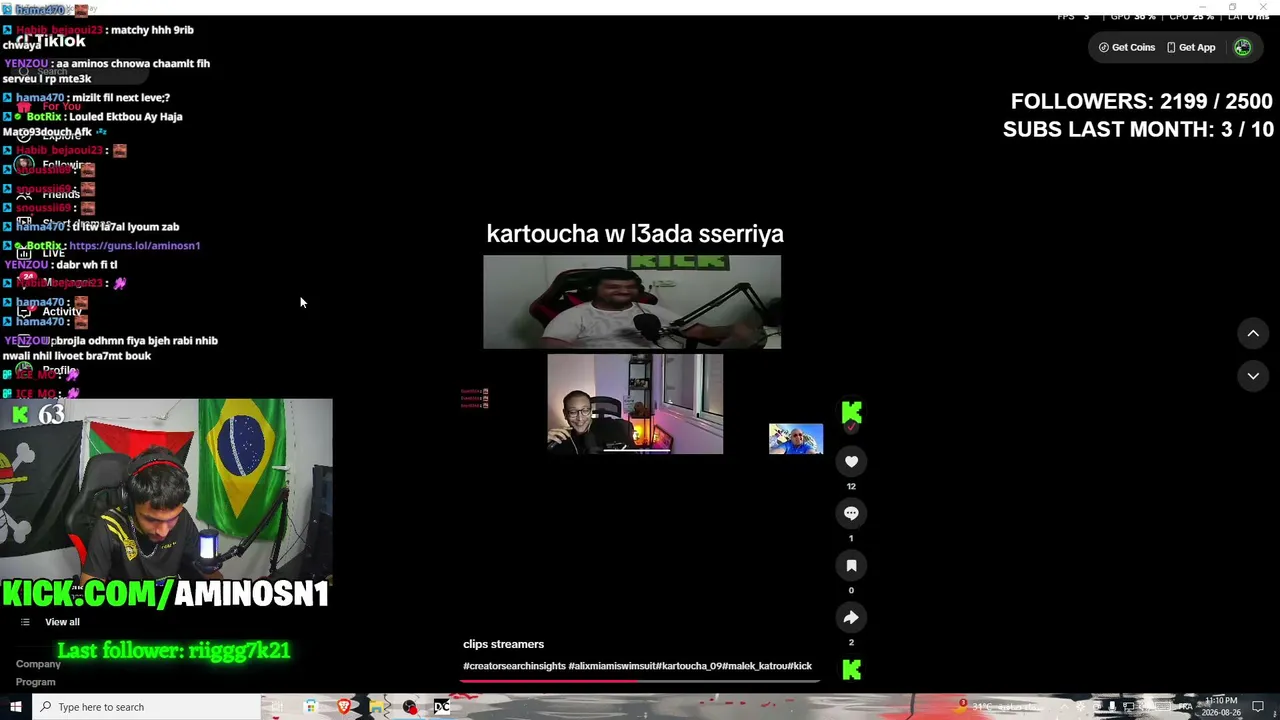The width and height of the screenshot is (1280, 720).
Task: Open the guns.lol/aminosn1 link in chat
Action: coord(134,245)
